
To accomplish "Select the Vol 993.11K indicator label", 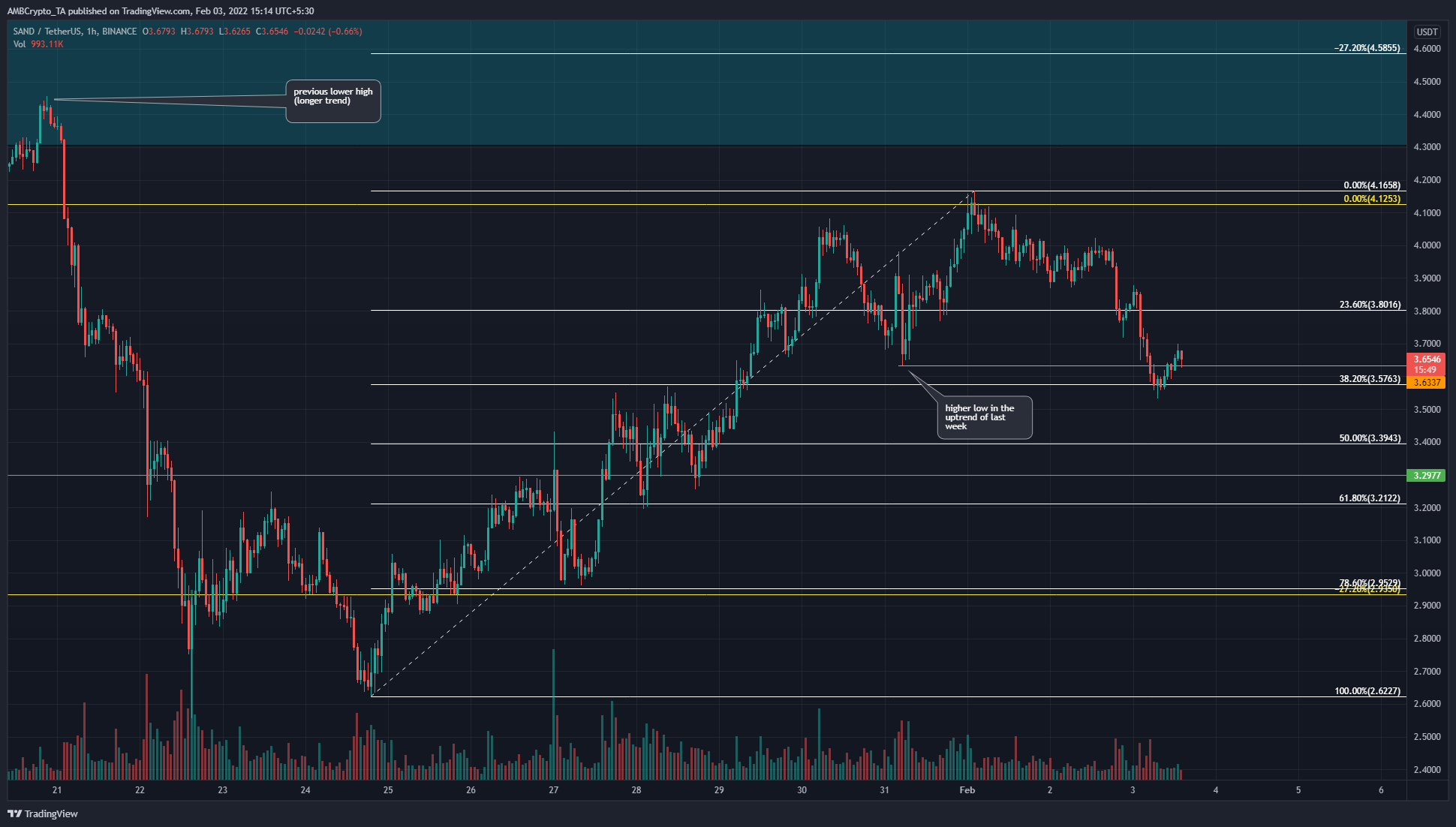I will pyautogui.click(x=38, y=44).
